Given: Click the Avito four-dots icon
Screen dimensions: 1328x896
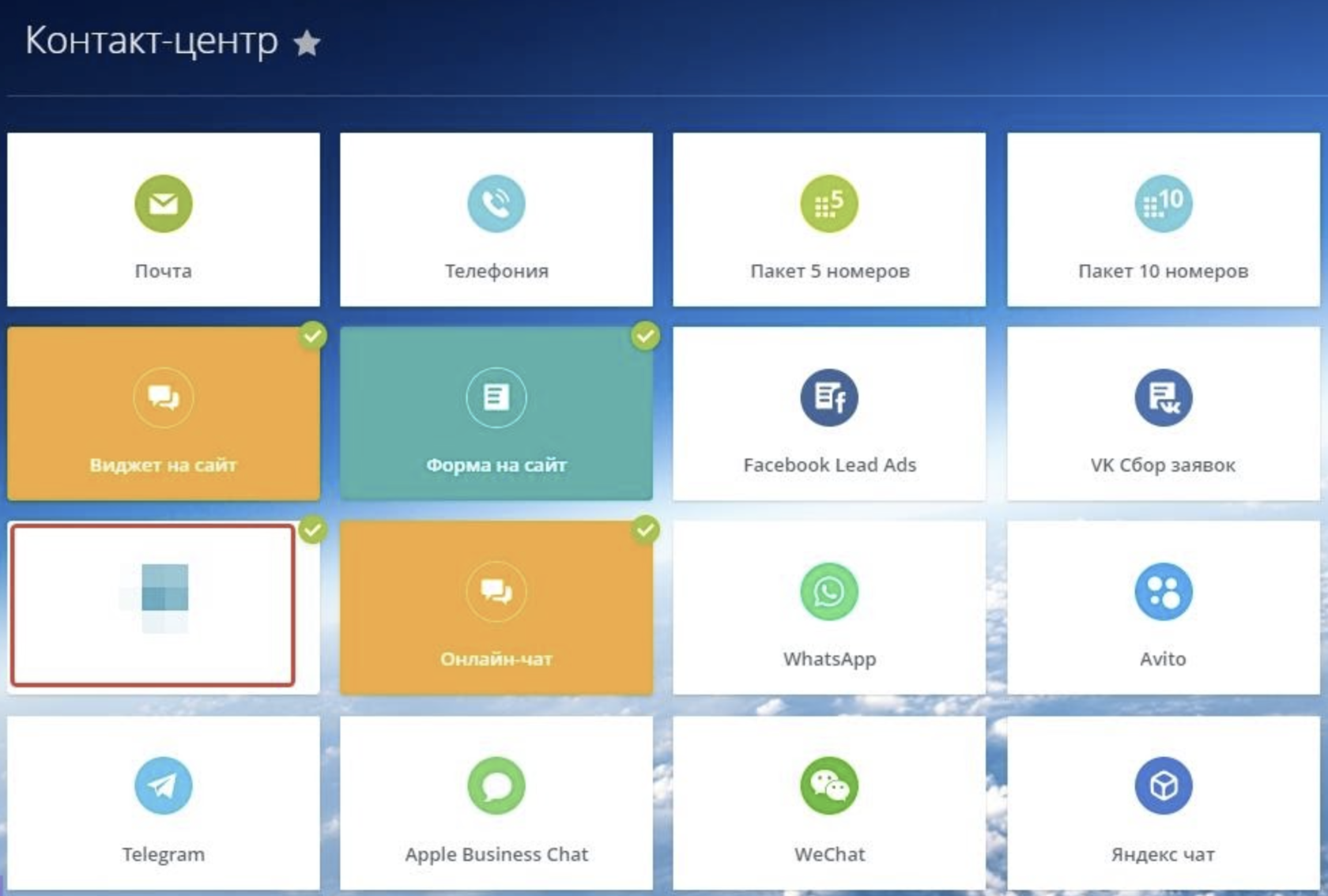Looking at the screenshot, I should 1163,591.
